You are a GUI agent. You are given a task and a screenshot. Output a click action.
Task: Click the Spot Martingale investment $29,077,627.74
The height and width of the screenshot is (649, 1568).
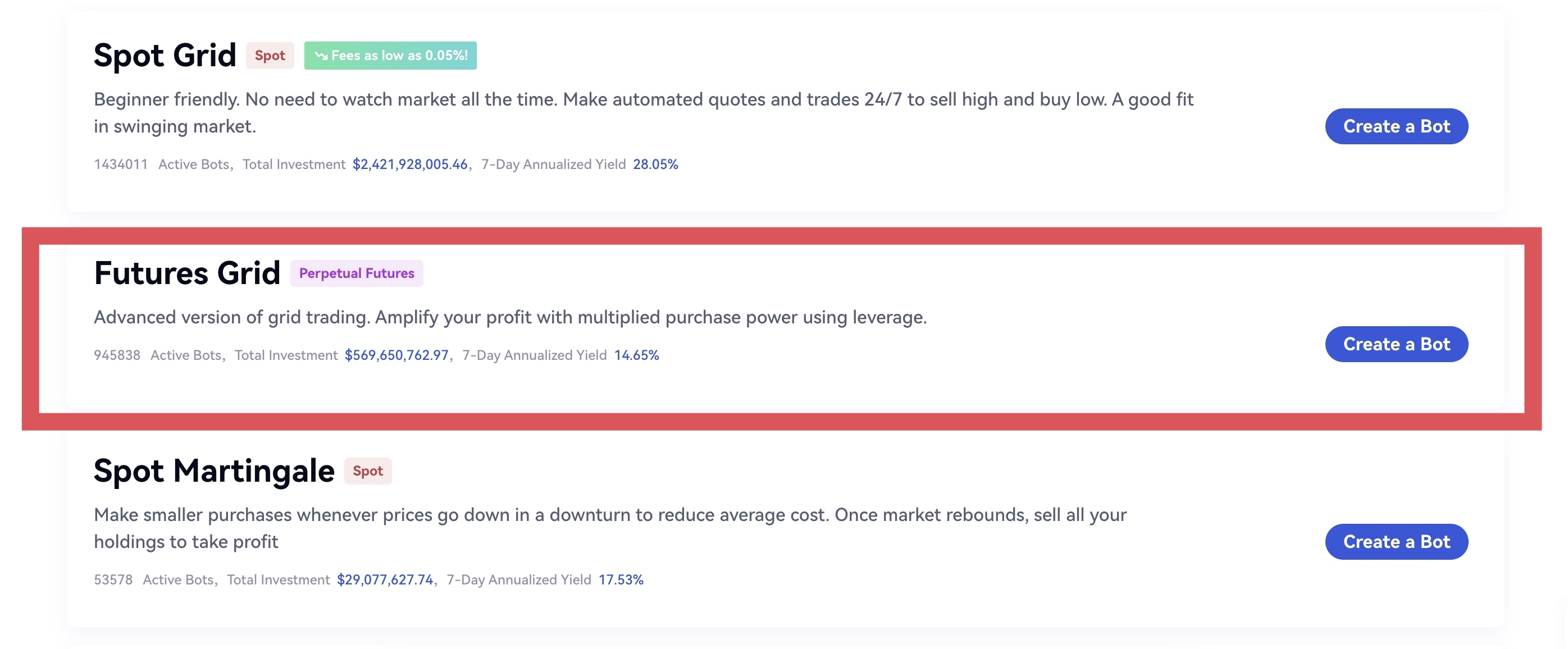click(x=385, y=579)
